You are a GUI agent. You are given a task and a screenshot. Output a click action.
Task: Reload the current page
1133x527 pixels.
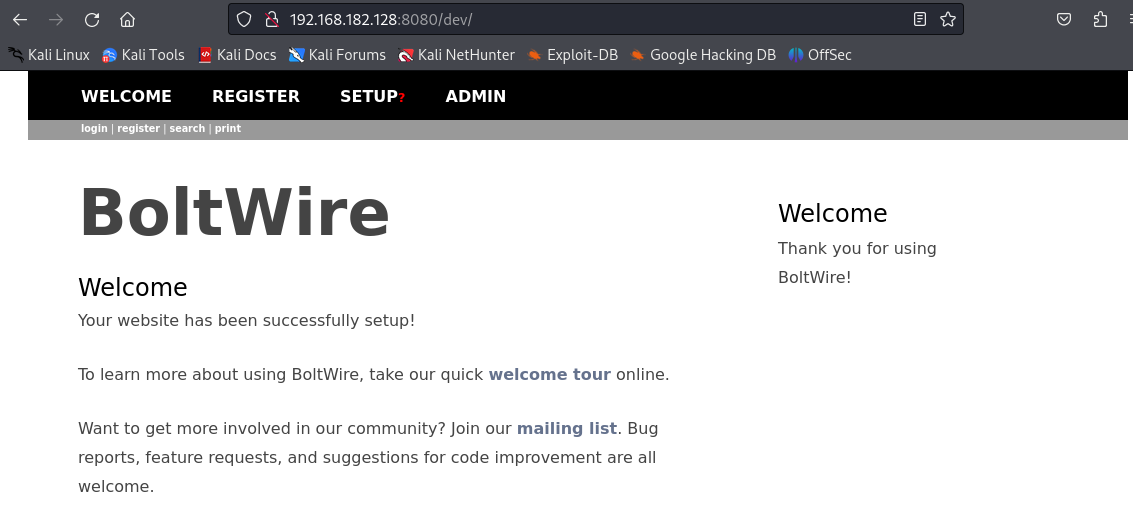coord(92,20)
